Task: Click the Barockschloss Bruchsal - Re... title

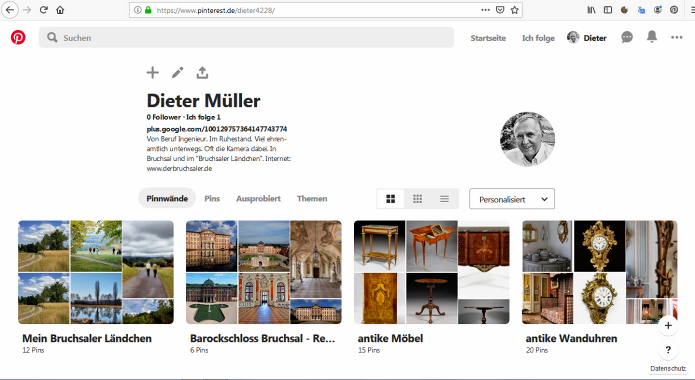Action: [262, 338]
